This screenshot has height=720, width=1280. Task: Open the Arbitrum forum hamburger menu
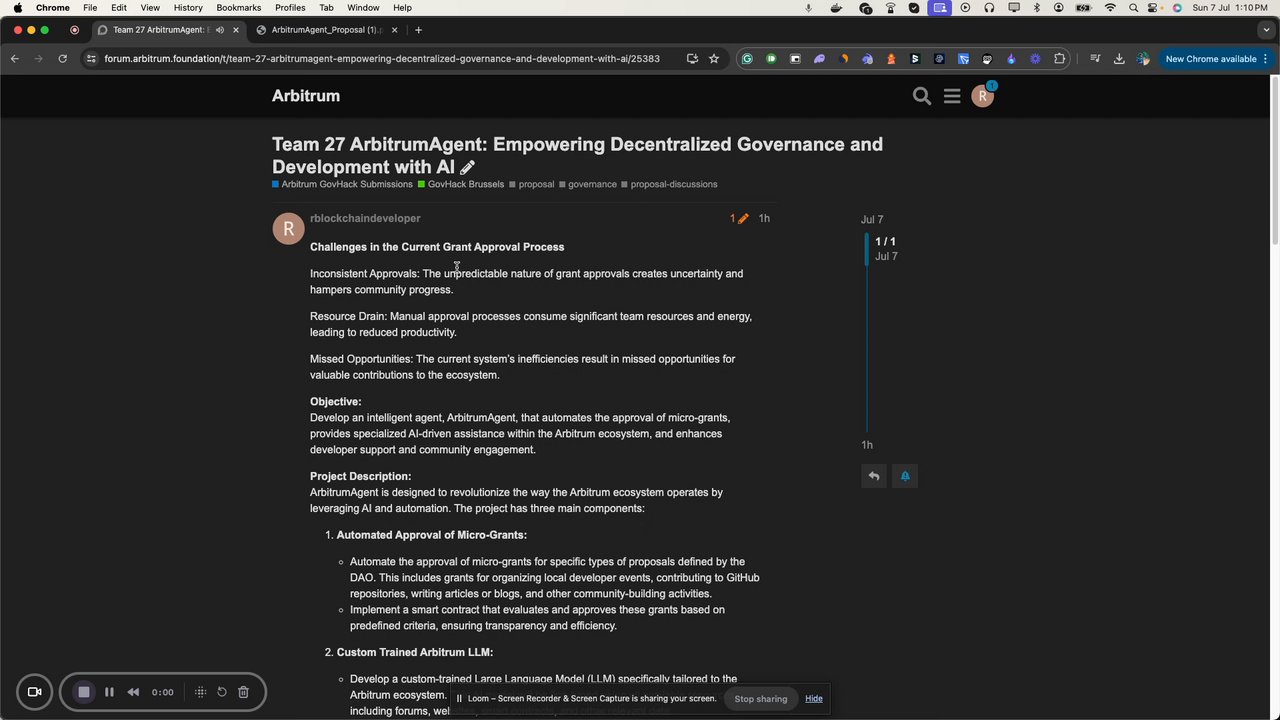tap(952, 96)
